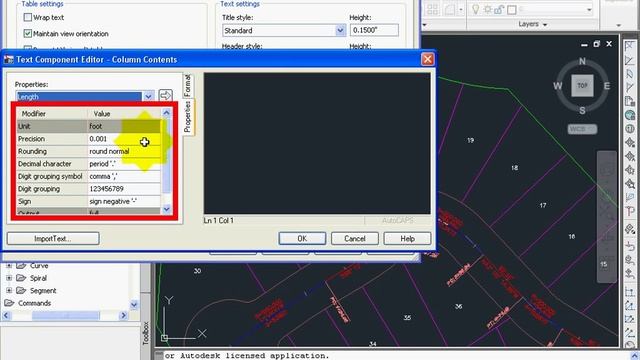Screen dimensions: 640x360
Task: Click the E compass direction on ViewCube
Action: tap(607, 86)
